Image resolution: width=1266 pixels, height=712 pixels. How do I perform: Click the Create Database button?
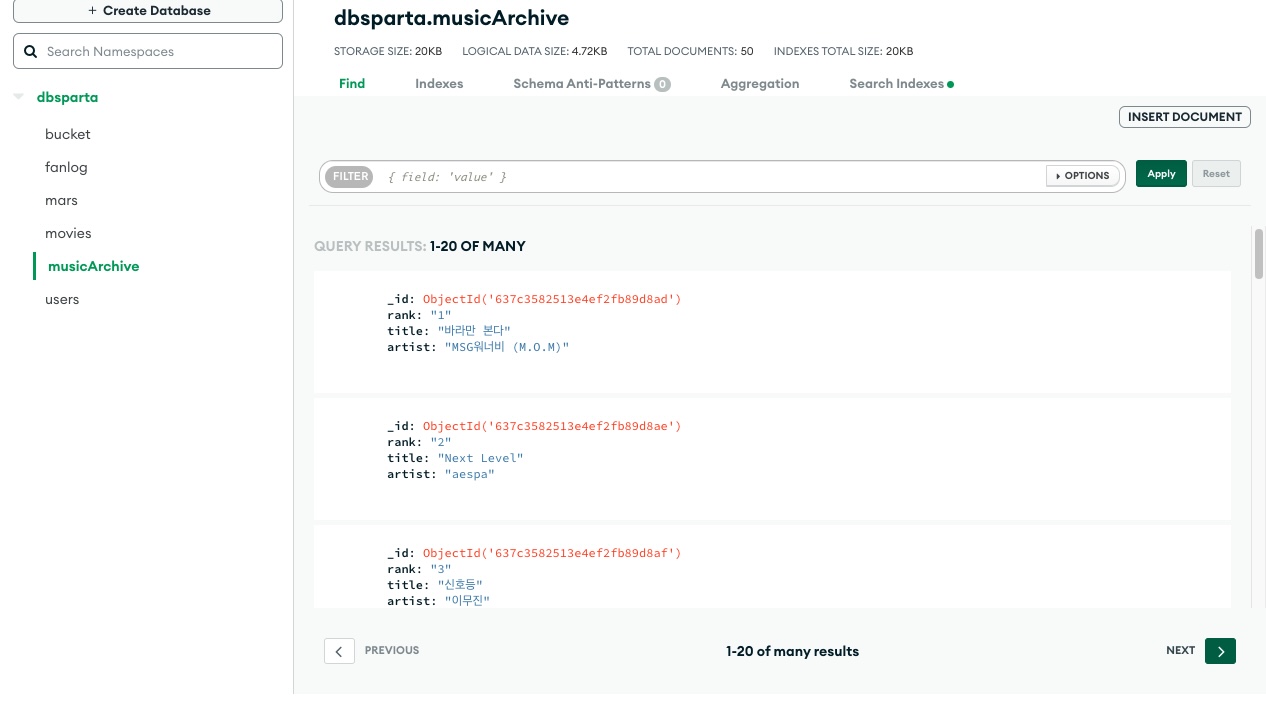[x=148, y=11]
